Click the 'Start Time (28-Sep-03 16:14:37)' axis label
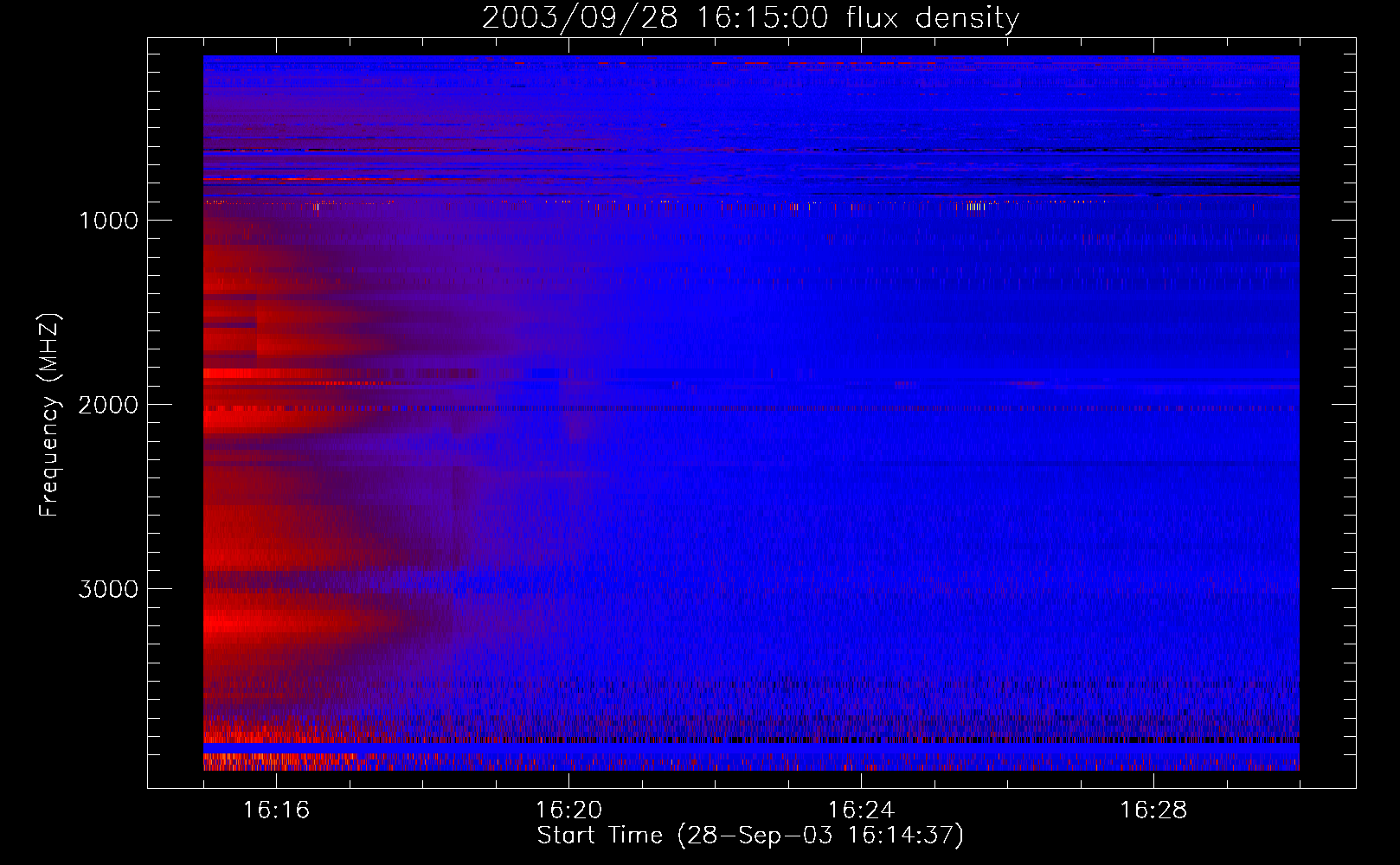 tap(750, 836)
